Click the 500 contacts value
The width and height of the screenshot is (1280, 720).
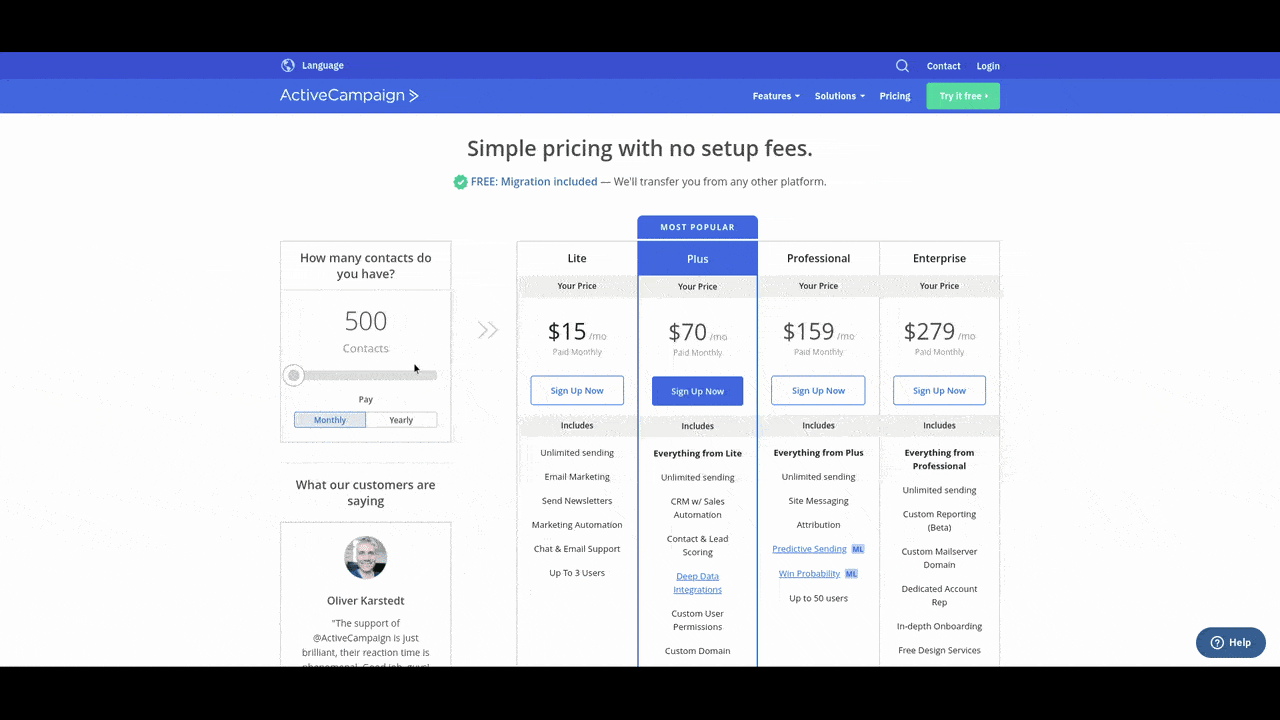(366, 321)
